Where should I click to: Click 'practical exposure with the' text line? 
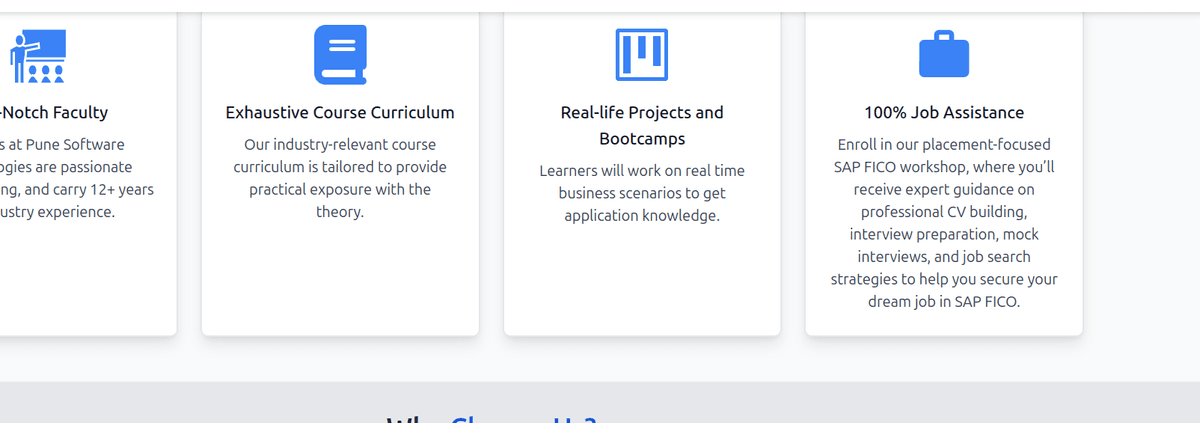(340, 189)
